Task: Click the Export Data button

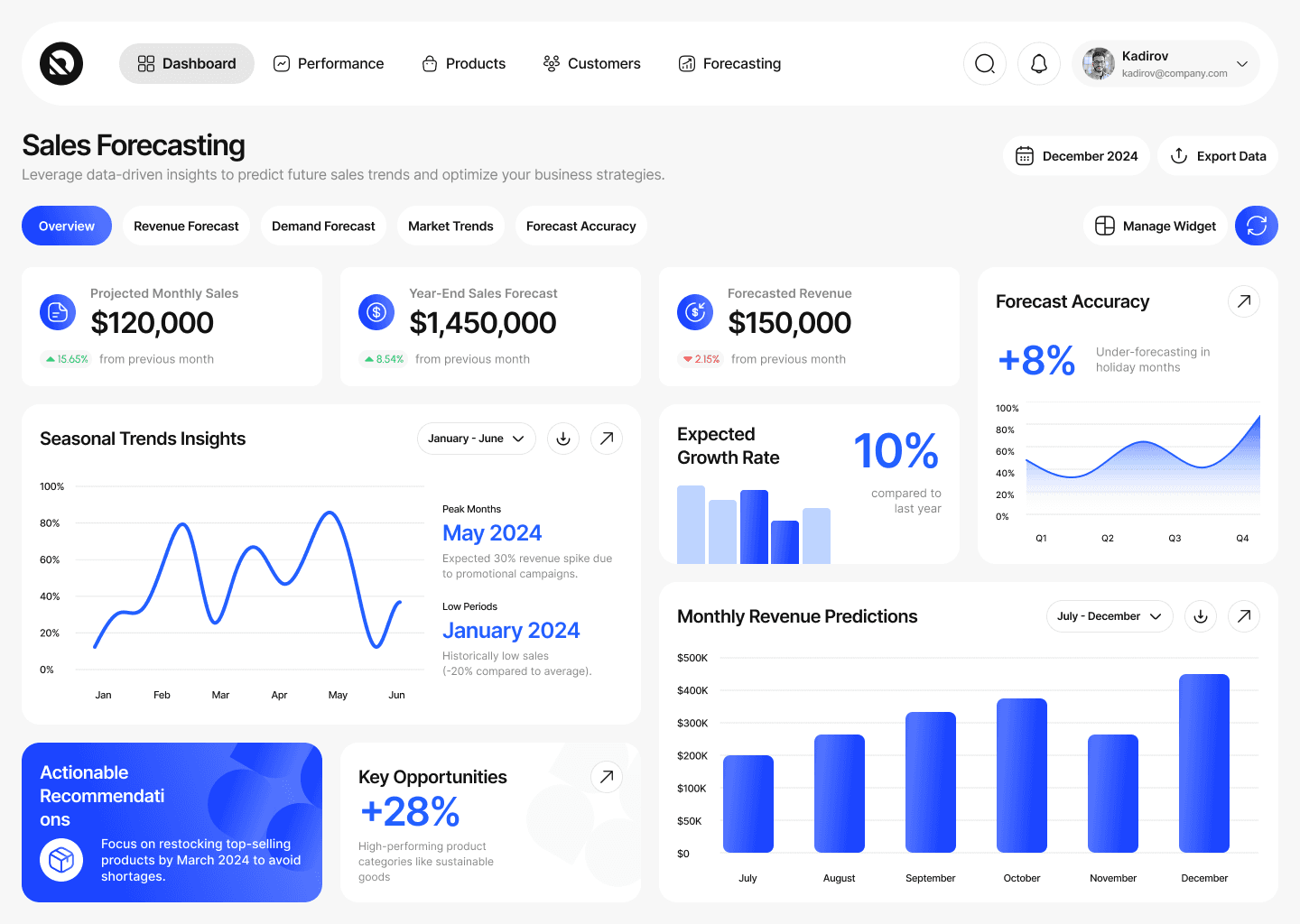Action: pyautogui.click(x=1218, y=156)
